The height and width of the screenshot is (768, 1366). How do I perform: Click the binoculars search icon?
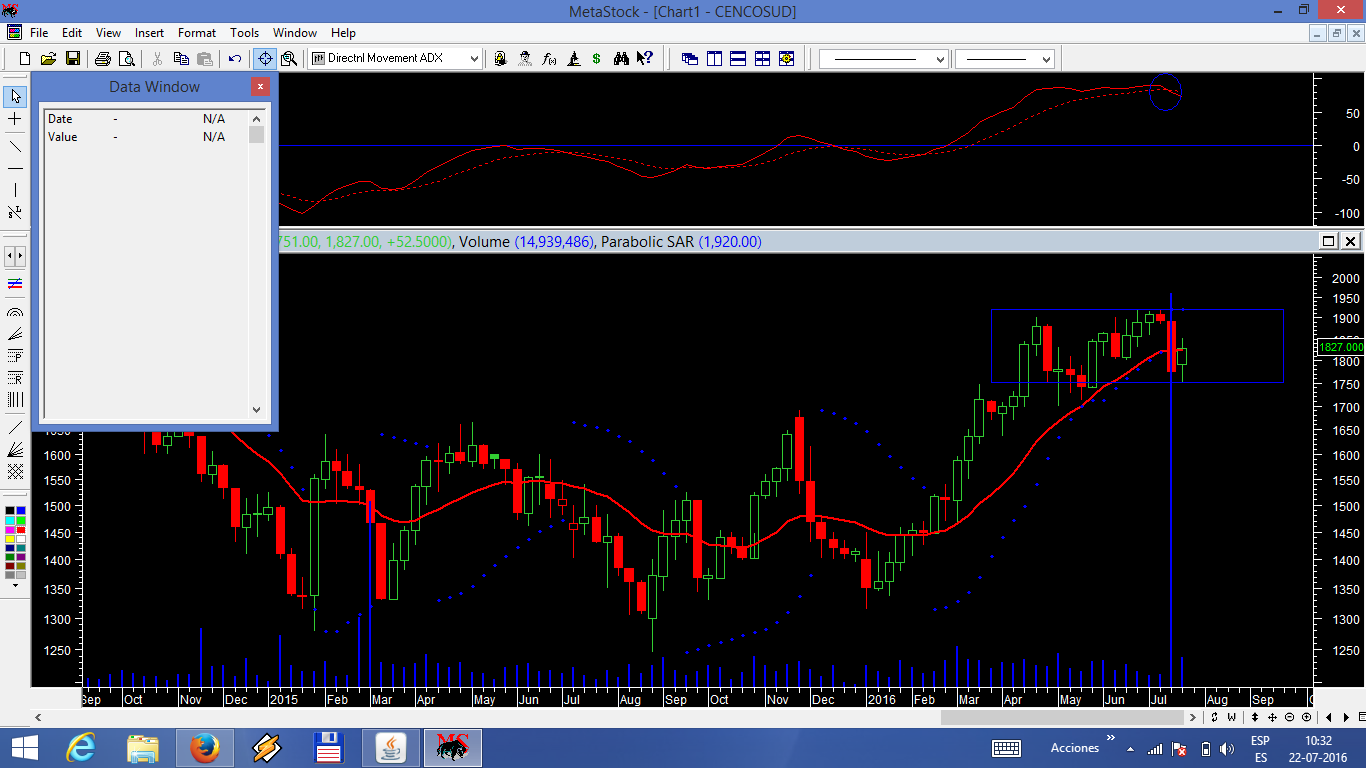pyautogui.click(x=621, y=58)
